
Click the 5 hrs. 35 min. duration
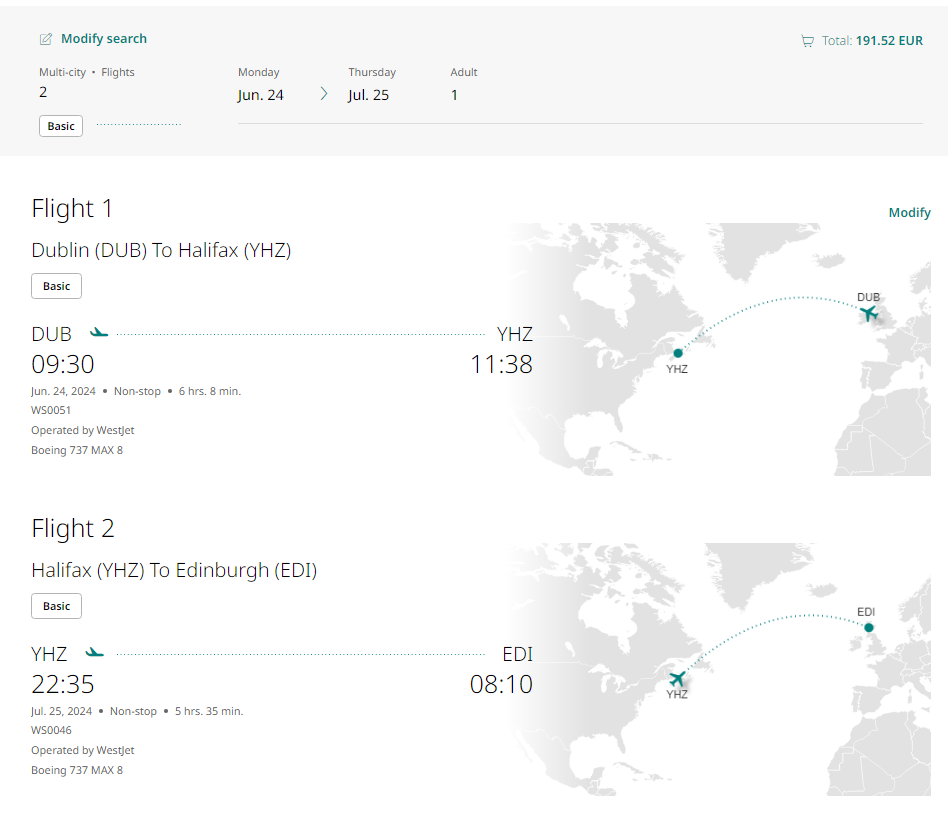209,711
